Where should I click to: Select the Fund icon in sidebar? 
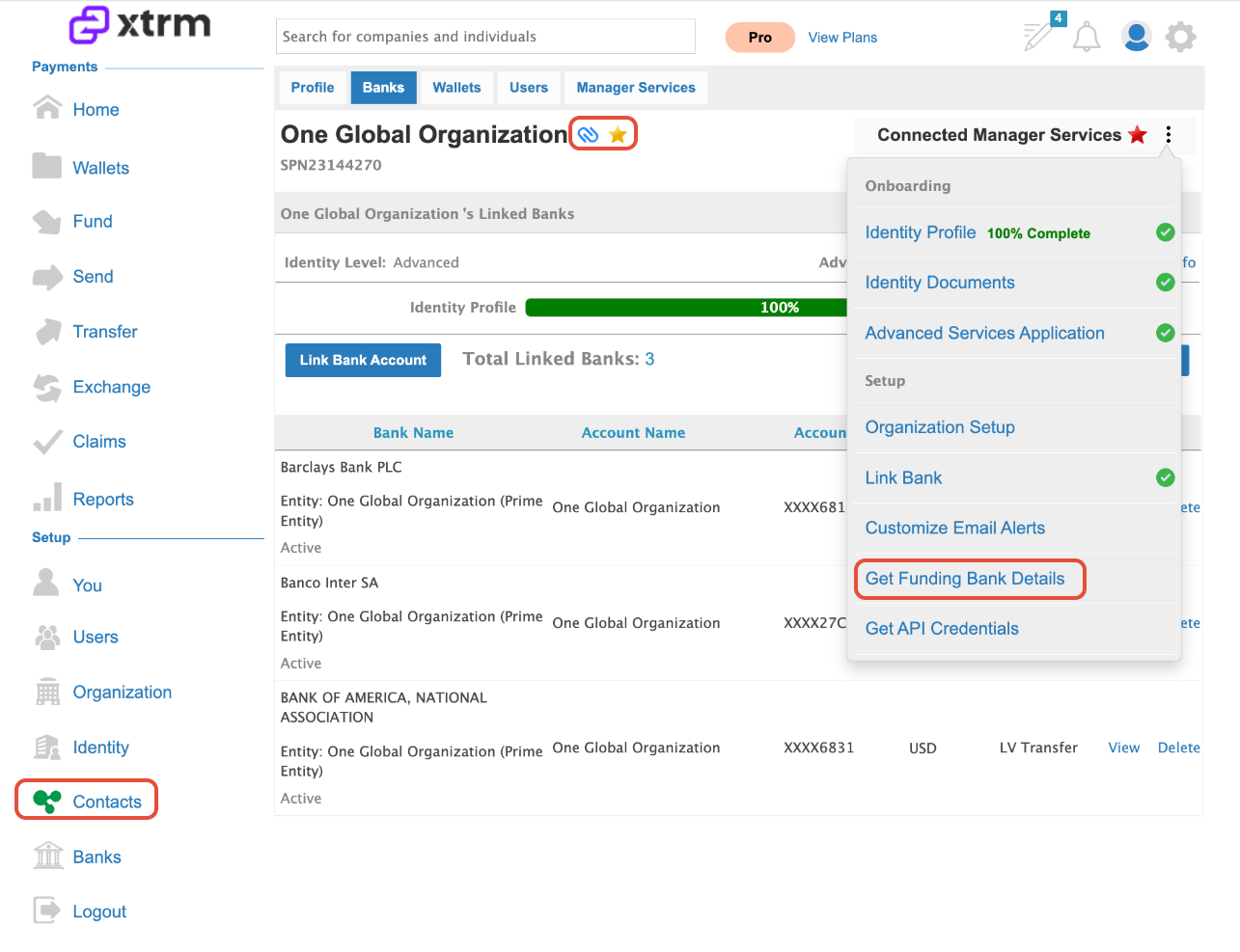click(x=46, y=221)
